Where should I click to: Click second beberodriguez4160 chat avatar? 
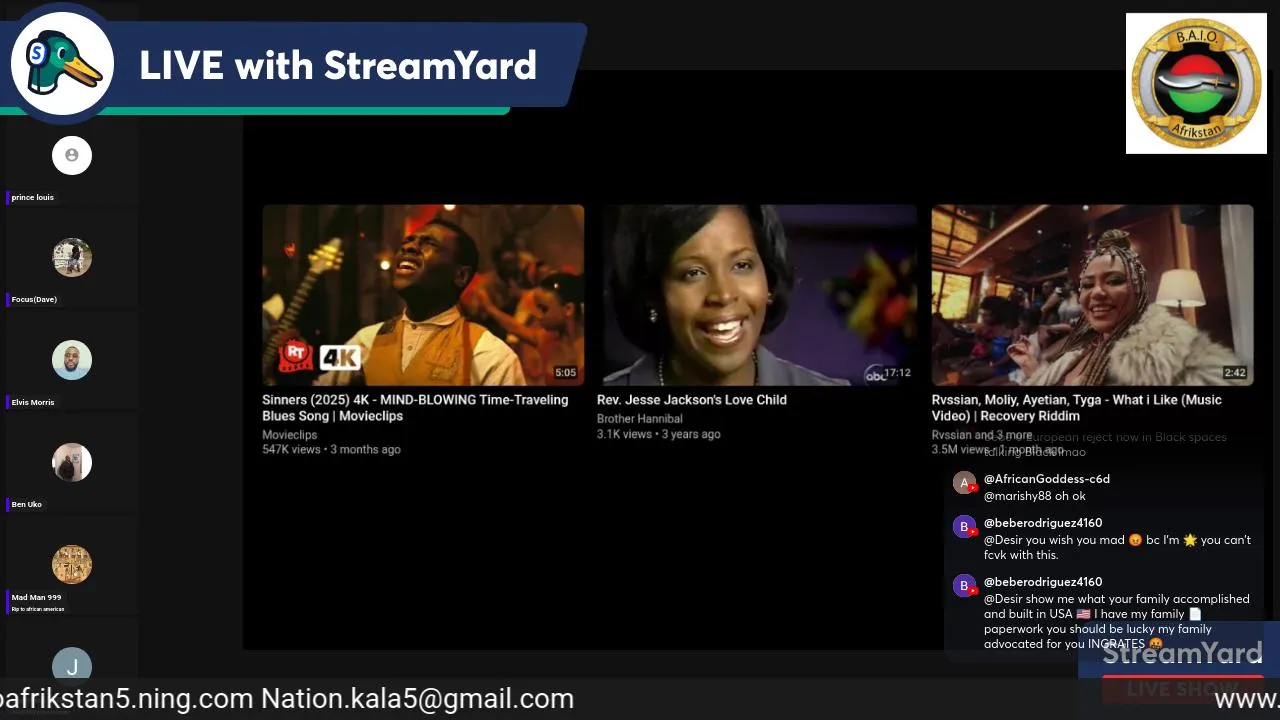(964, 586)
